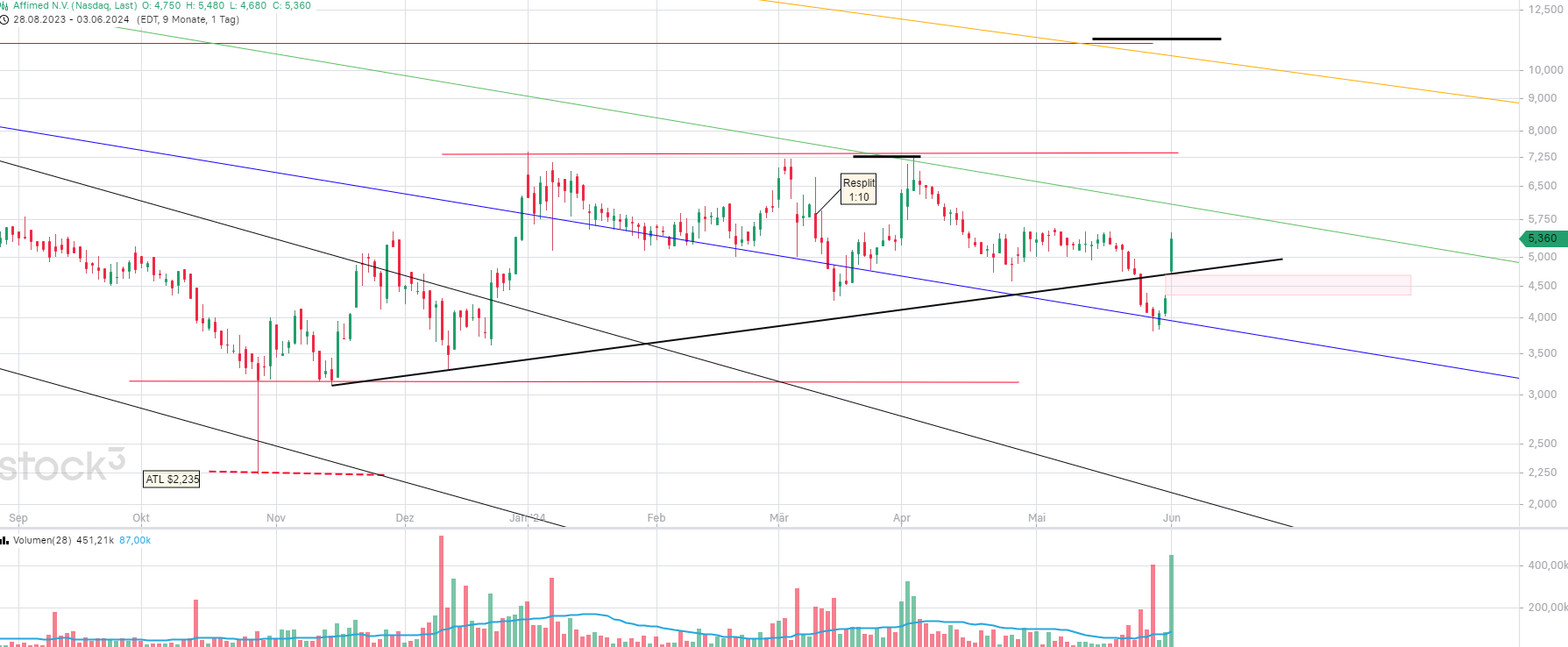
Task: Click the bar-chart icon next to Volumen(28)
Action: pyautogui.click(x=4, y=540)
